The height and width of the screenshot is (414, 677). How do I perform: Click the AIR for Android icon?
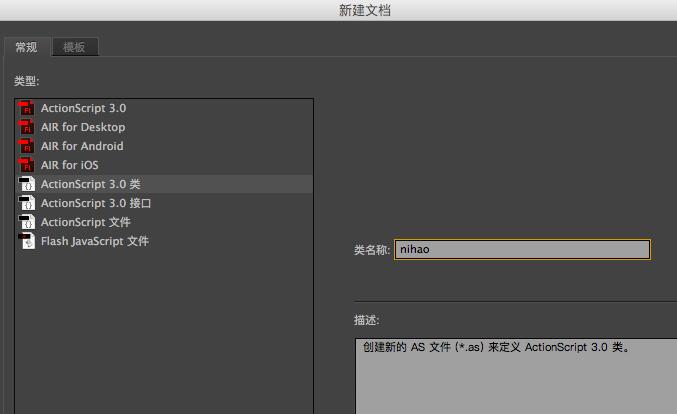coord(26,146)
